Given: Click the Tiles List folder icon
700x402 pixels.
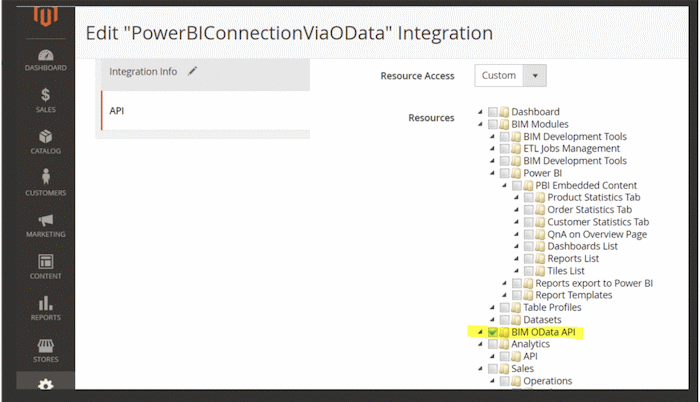Looking at the screenshot, I should [541, 271].
